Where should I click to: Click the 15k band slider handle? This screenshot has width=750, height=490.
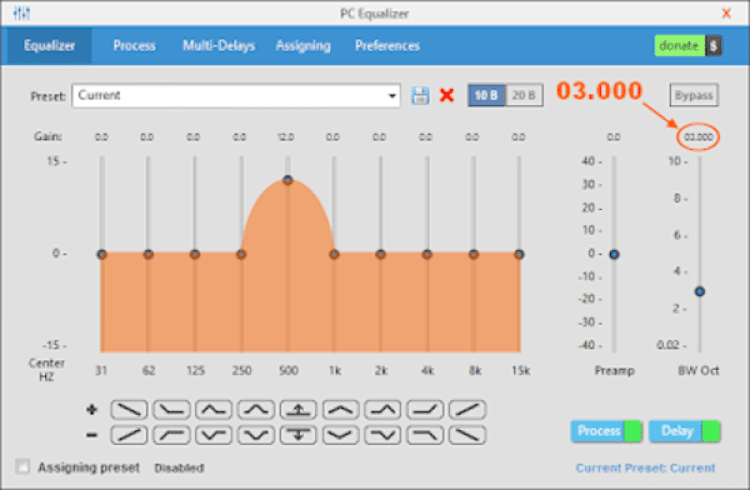[x=519, y=254]
